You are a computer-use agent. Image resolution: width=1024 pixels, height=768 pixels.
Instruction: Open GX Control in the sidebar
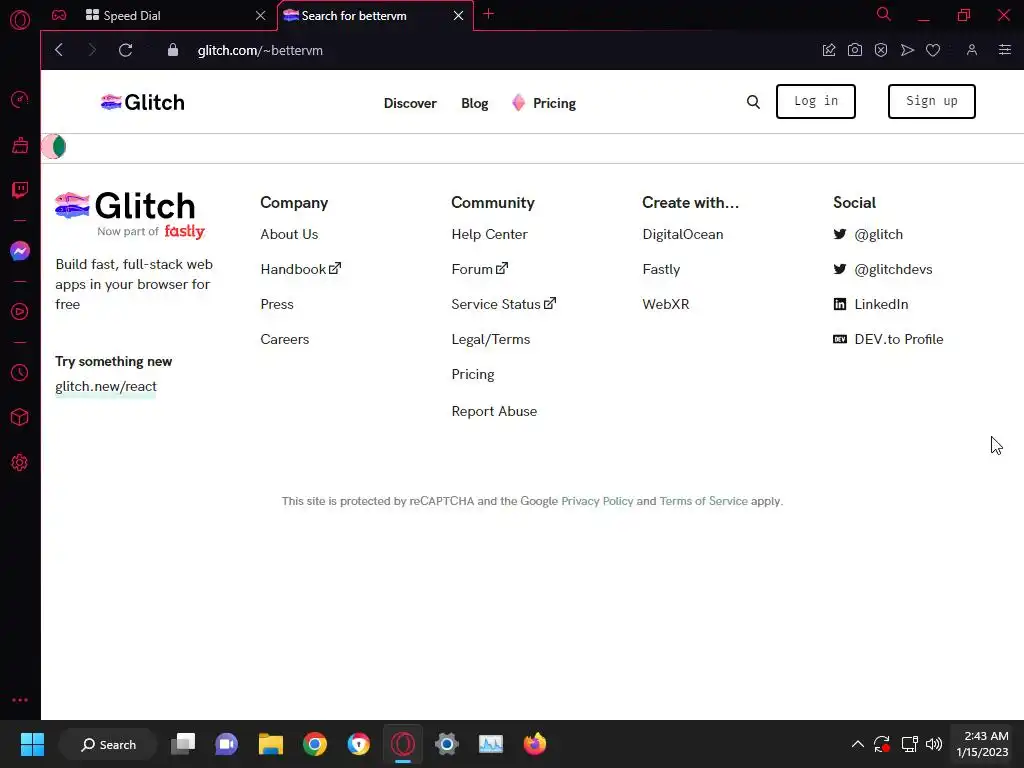[x=20, y=100]
